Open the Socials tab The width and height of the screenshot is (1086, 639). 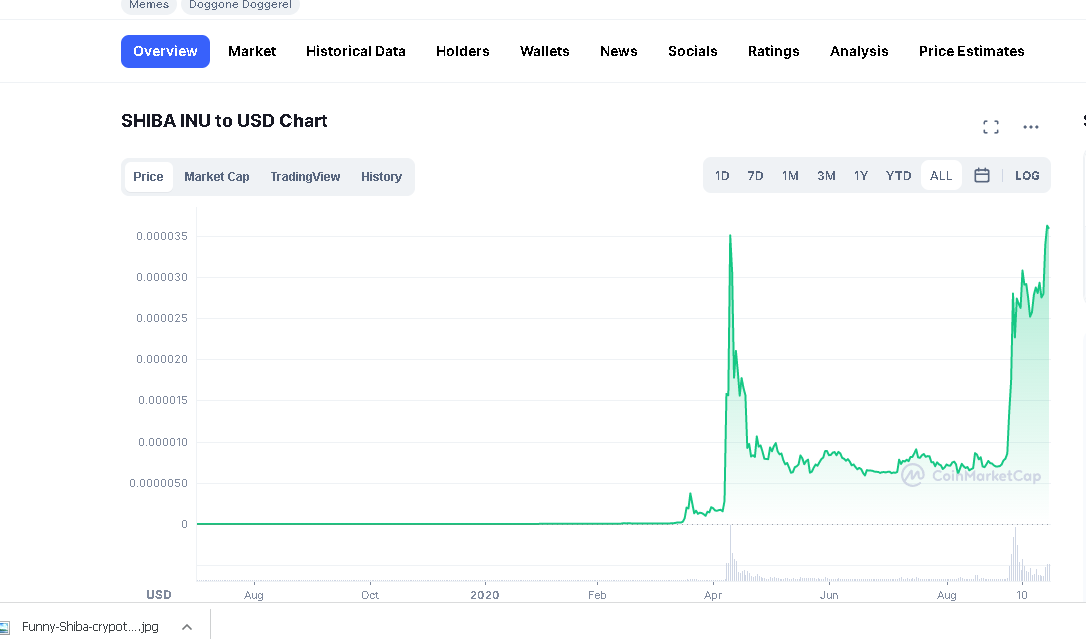click(693, 51)
